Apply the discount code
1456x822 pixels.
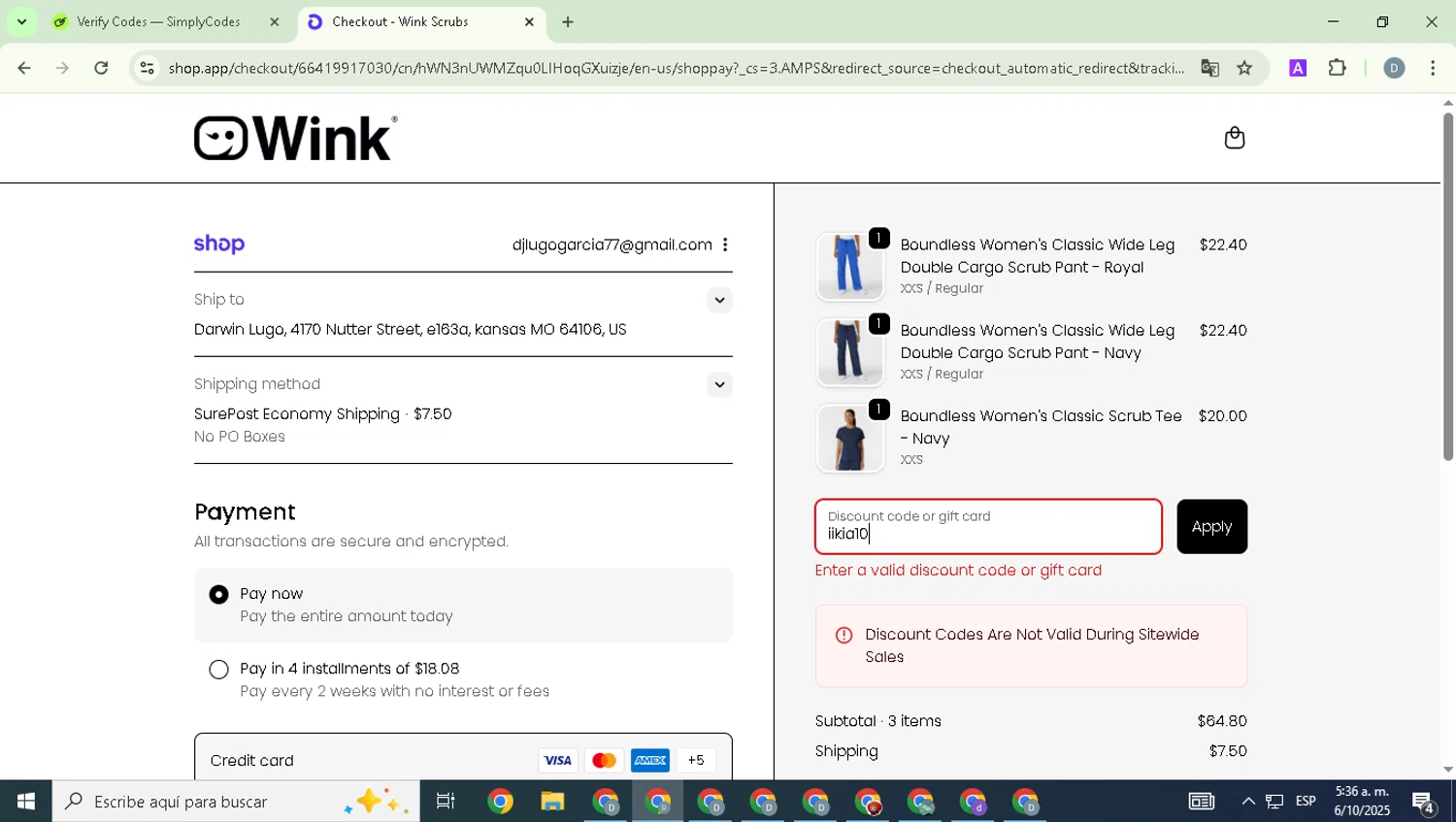[x=1211, y=527]
